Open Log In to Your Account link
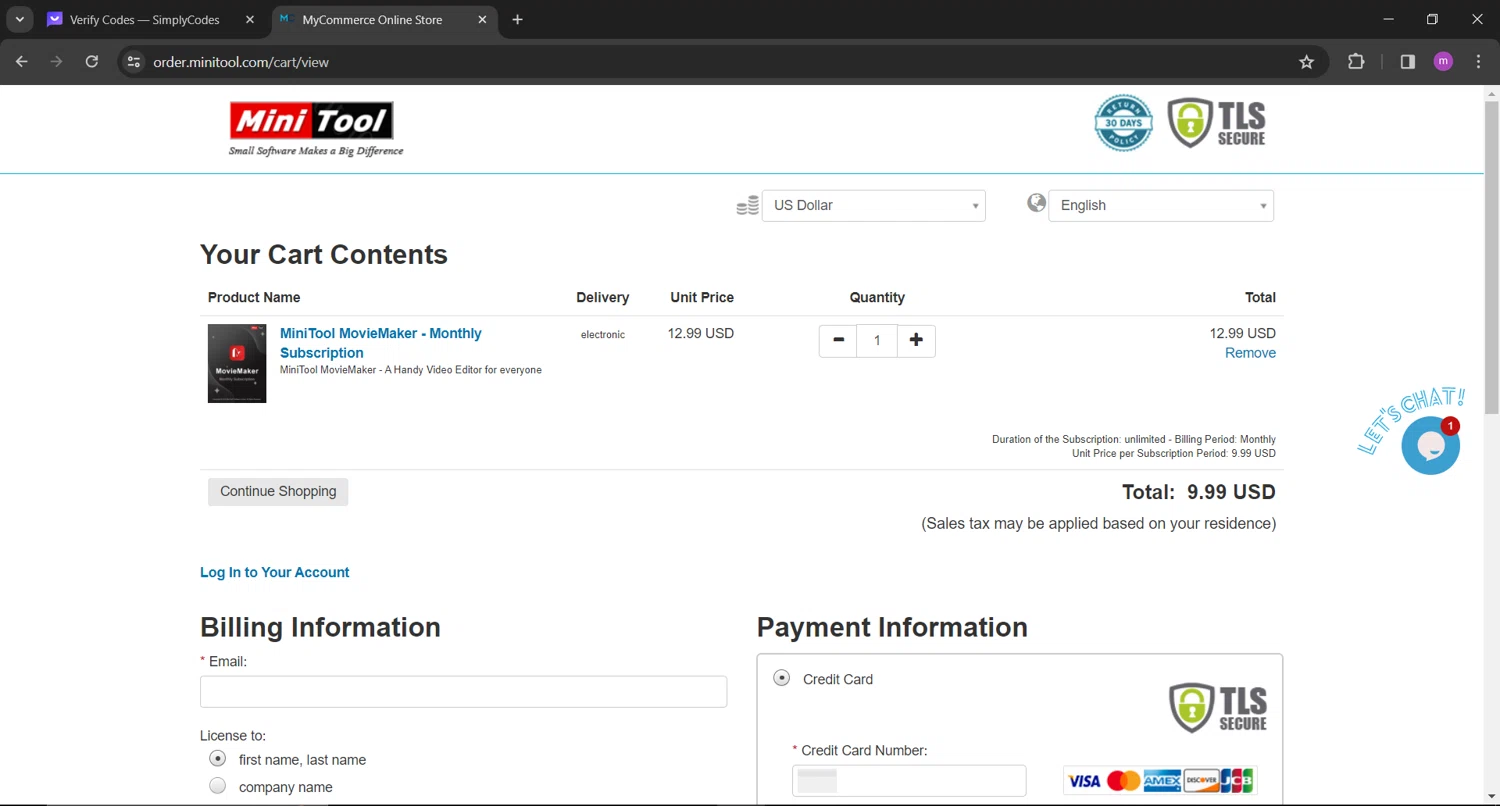1500x806 pixels. 274,572
